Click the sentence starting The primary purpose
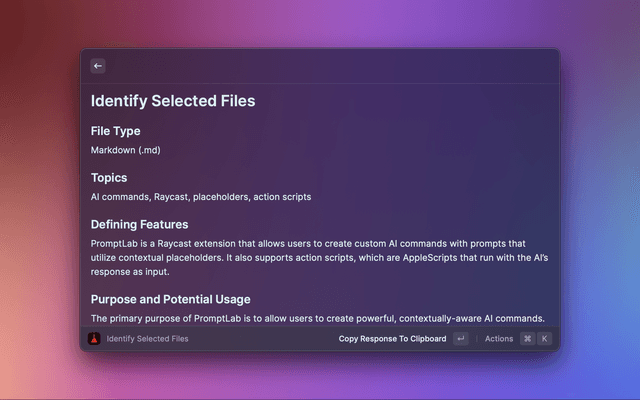The width and height of the screenshot is (640, 400). tap(318, 318)
